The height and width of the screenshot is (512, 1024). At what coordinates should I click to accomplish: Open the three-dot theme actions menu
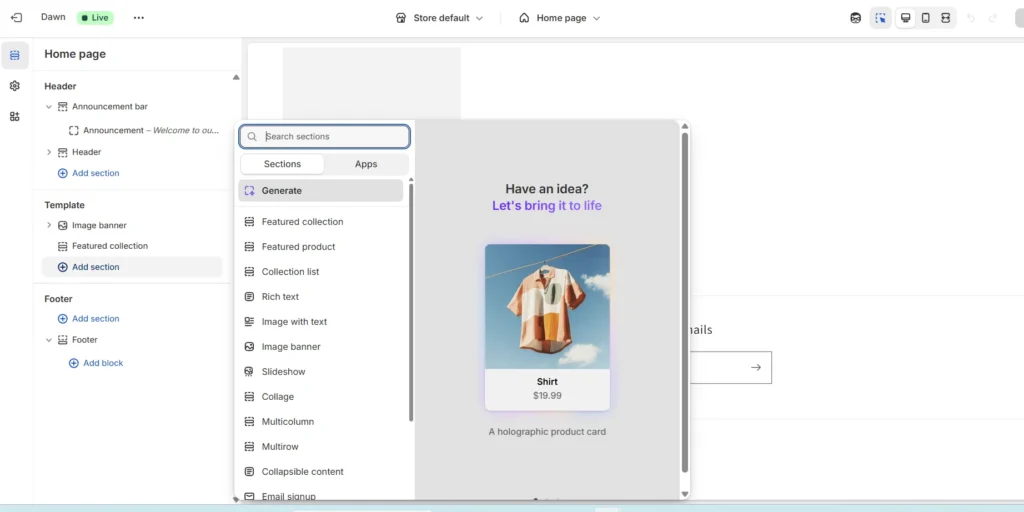pyautogui.click(x=138, y=18)
